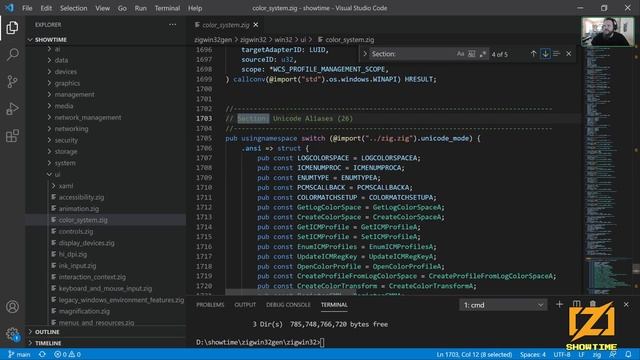Open the Go menu
The height and width of the screenshot is (360, 640).
point(122,8)
